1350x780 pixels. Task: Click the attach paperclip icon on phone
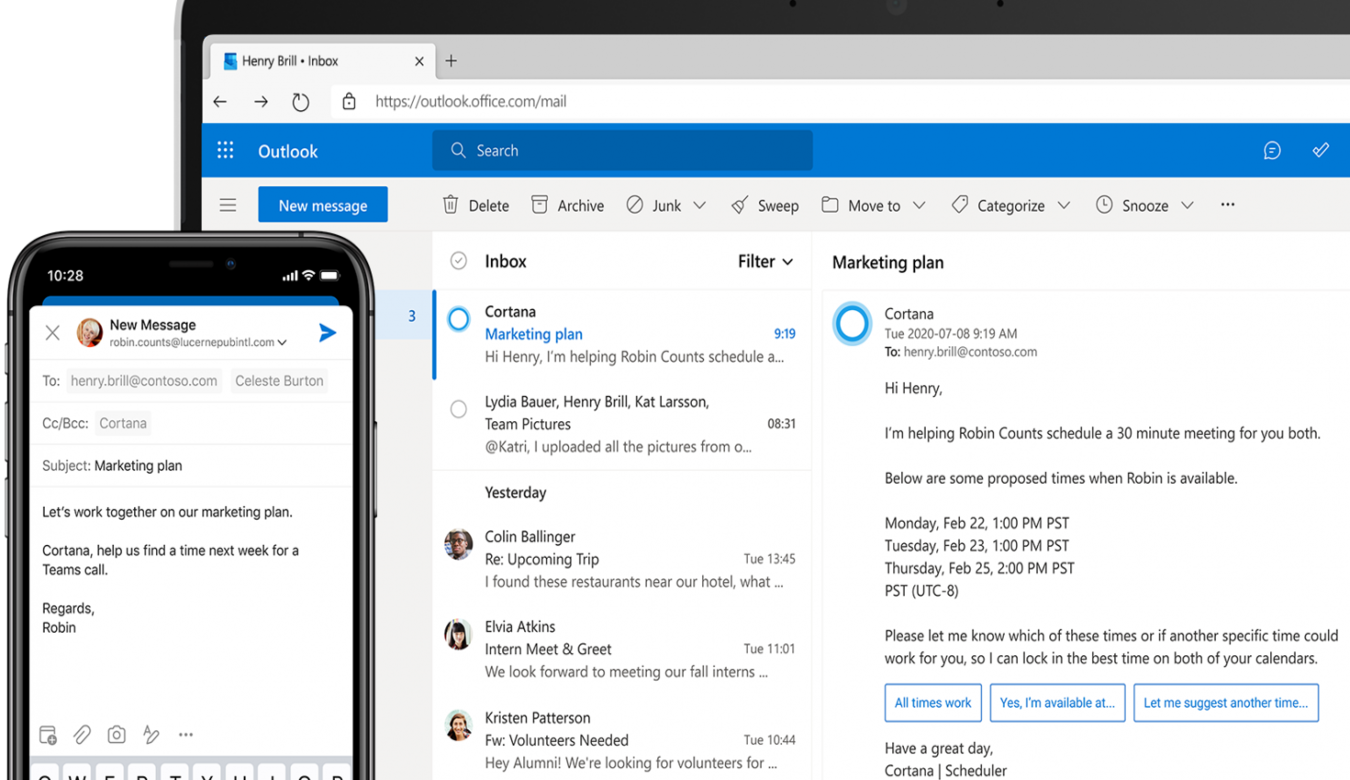pyautogui.click(x=82, y=734)
